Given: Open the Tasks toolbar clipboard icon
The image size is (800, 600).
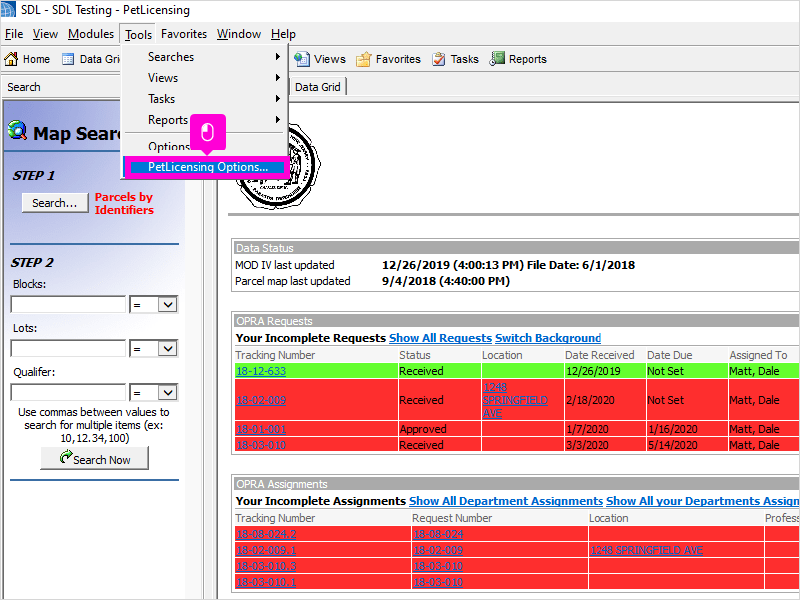Looking at the screenshot, I should tap(438, 59).
